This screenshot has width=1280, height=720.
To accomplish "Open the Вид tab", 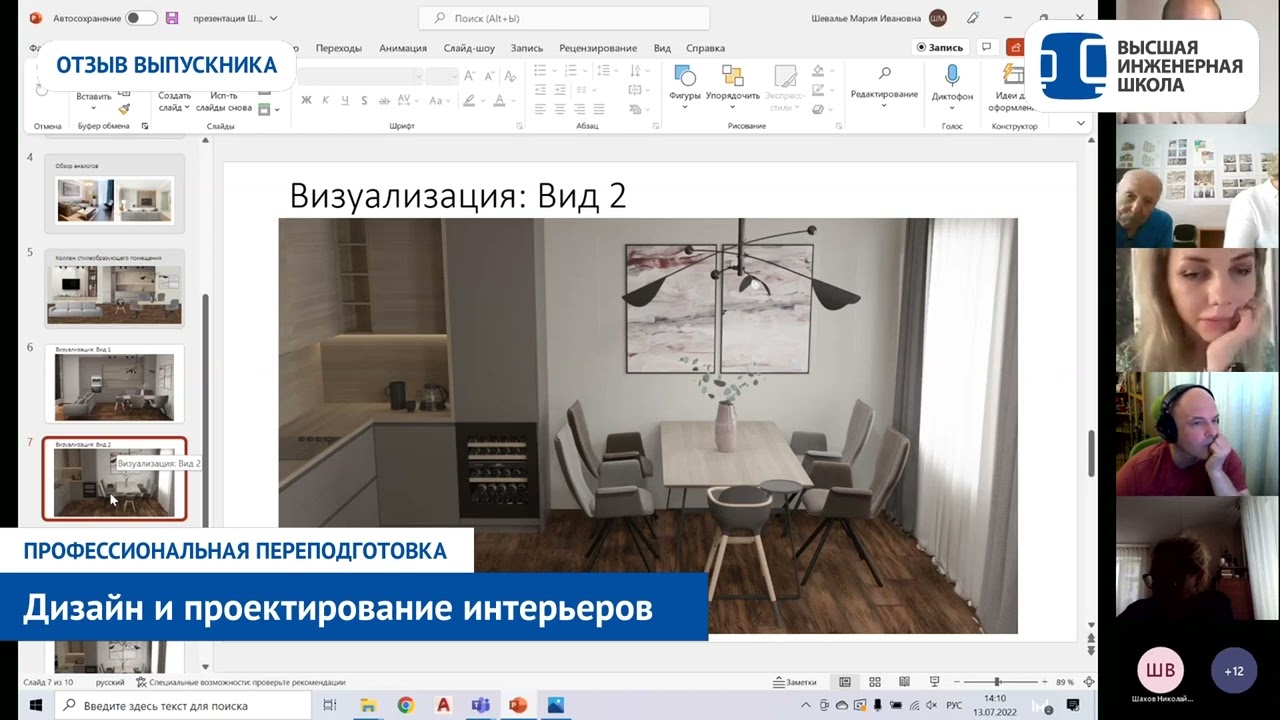I will (662, 48).
